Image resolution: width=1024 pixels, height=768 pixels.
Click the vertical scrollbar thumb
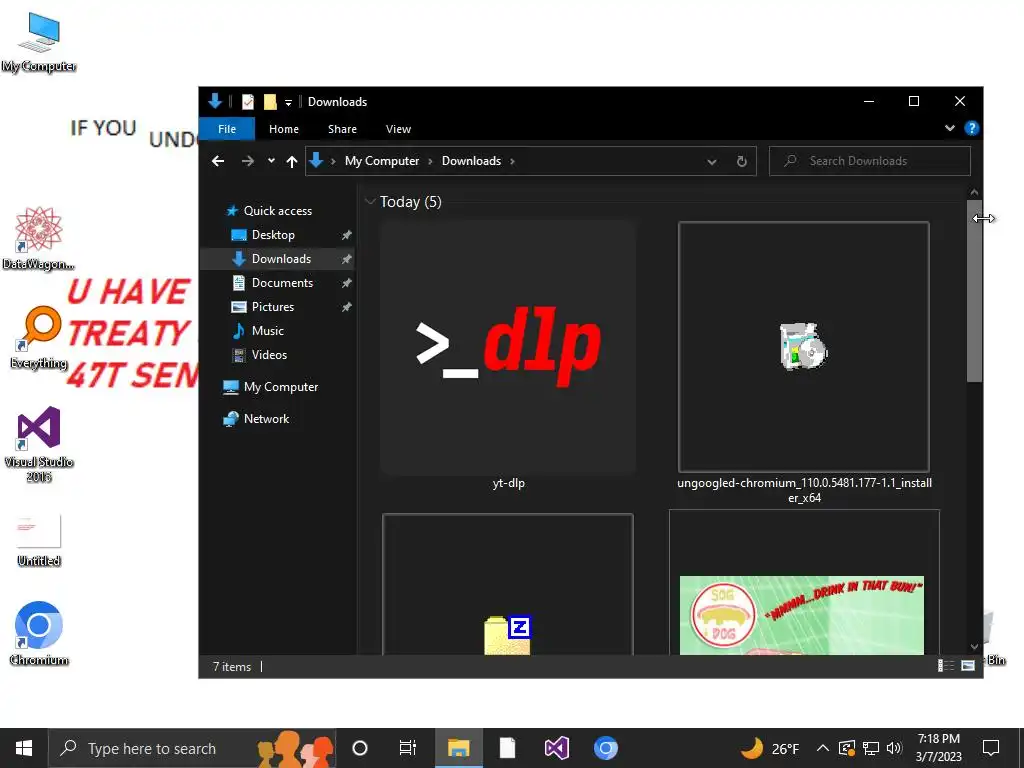point(974,291)
